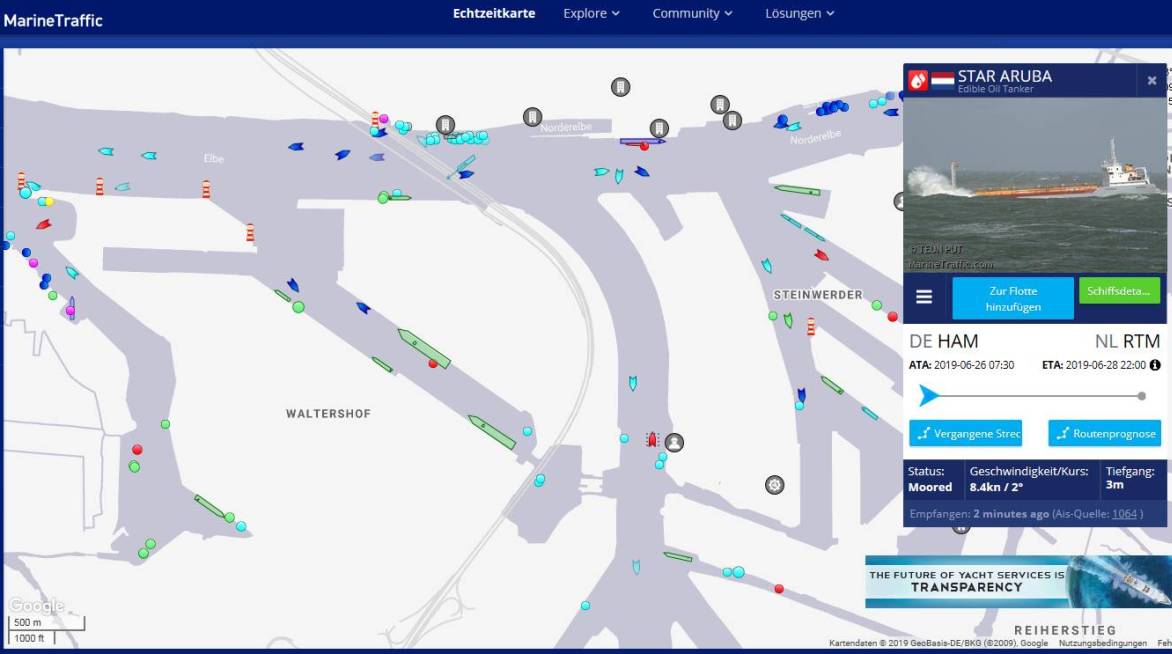Click the Nutzungsbedingungen link on the map
1172x654 pixels.
(x=1102, y=643)
